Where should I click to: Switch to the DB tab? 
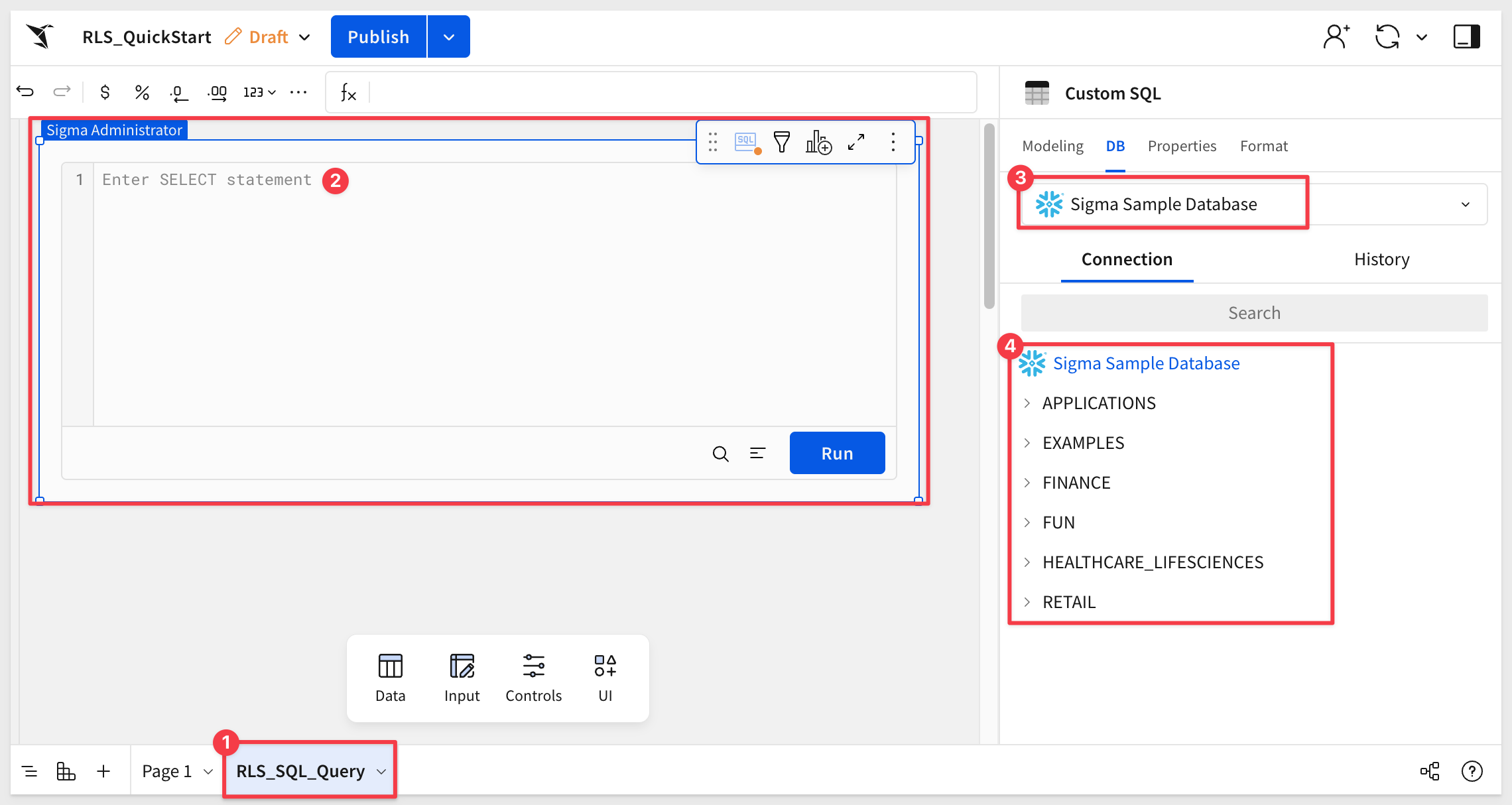[1115, 146]
